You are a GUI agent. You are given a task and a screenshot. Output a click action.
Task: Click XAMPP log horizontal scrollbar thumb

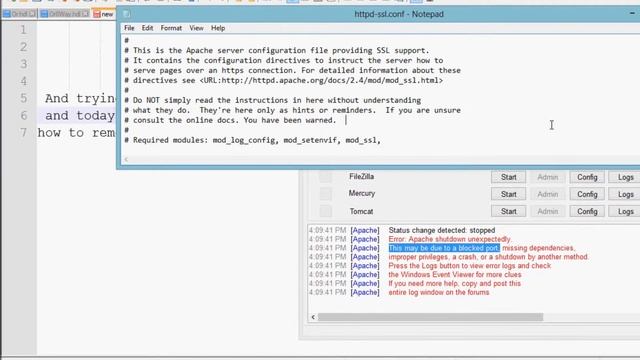(x=431, y=317)
